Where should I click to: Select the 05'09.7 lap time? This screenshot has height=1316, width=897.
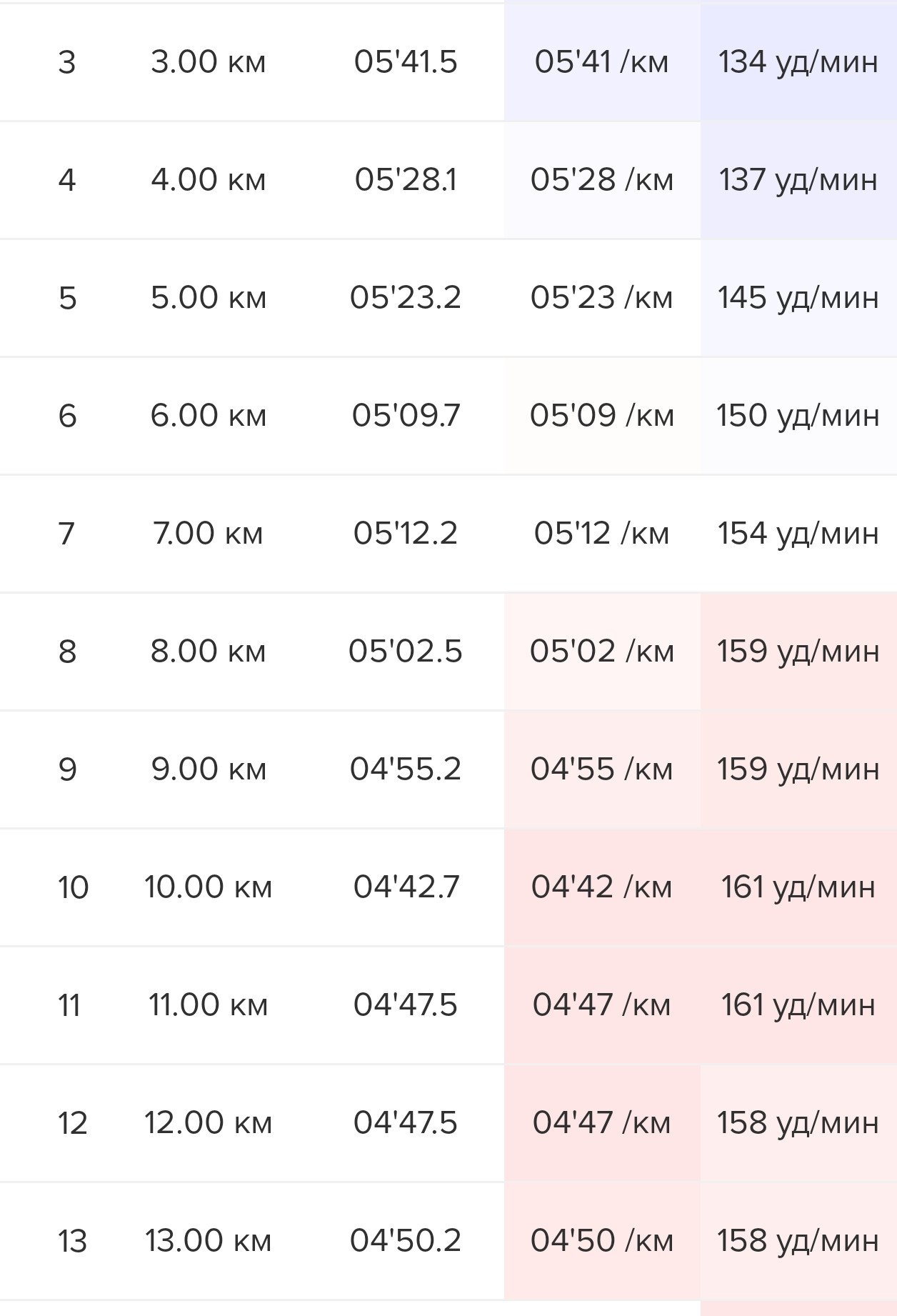[x=405, y=415]
